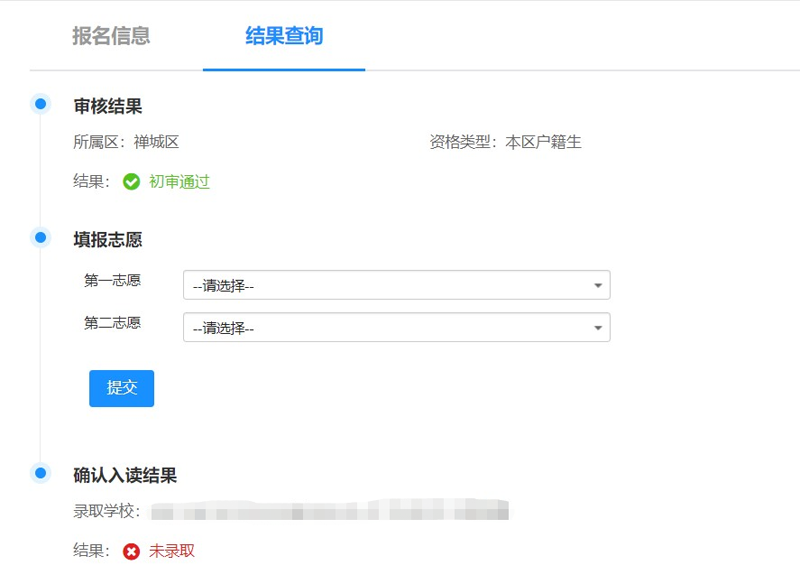The image size is (800, 584).
Task: Click the blue timeline dot beside 确认入读结果
Action: (41, 473)
